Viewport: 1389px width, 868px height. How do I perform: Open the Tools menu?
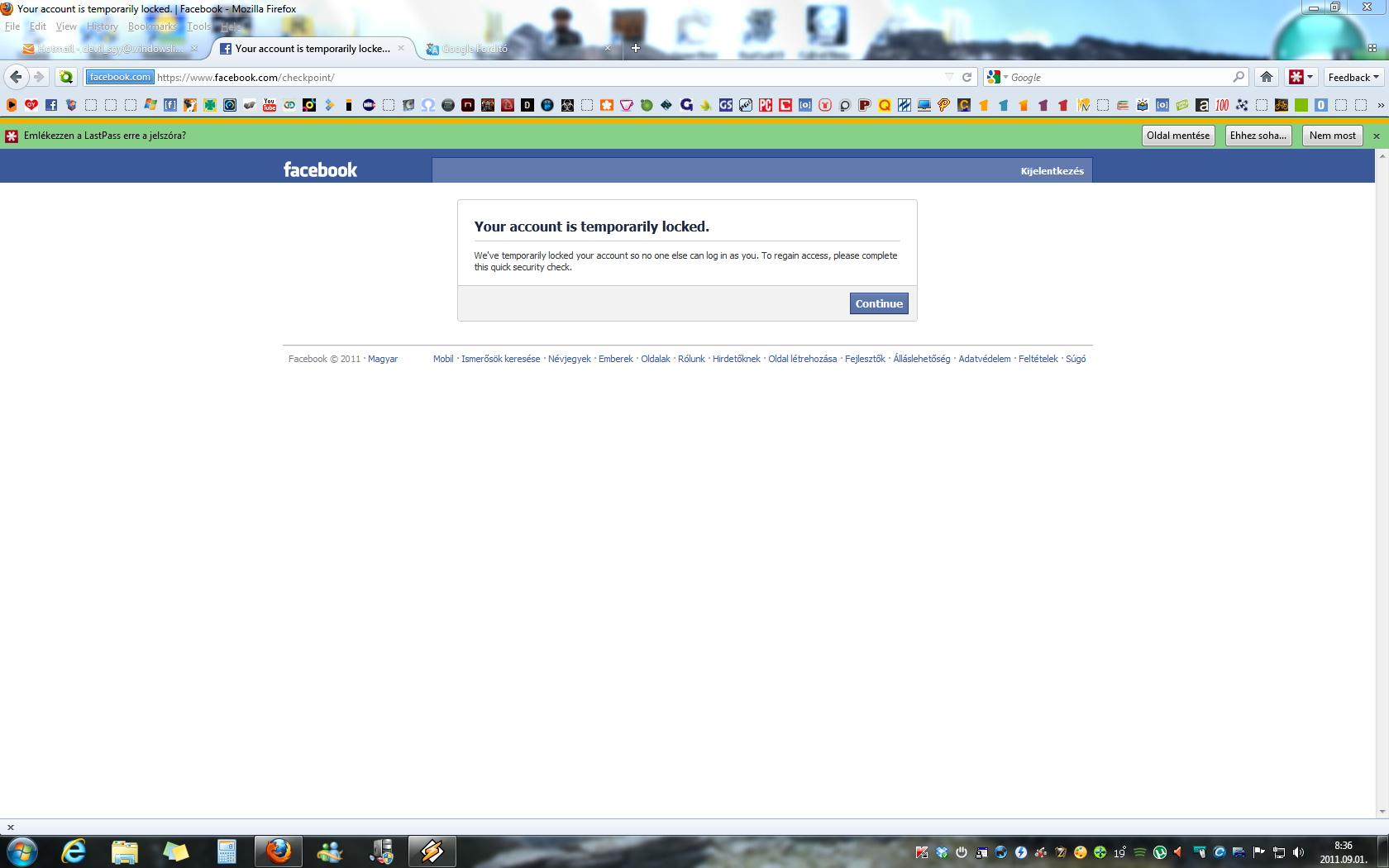[x=199, y=26]
